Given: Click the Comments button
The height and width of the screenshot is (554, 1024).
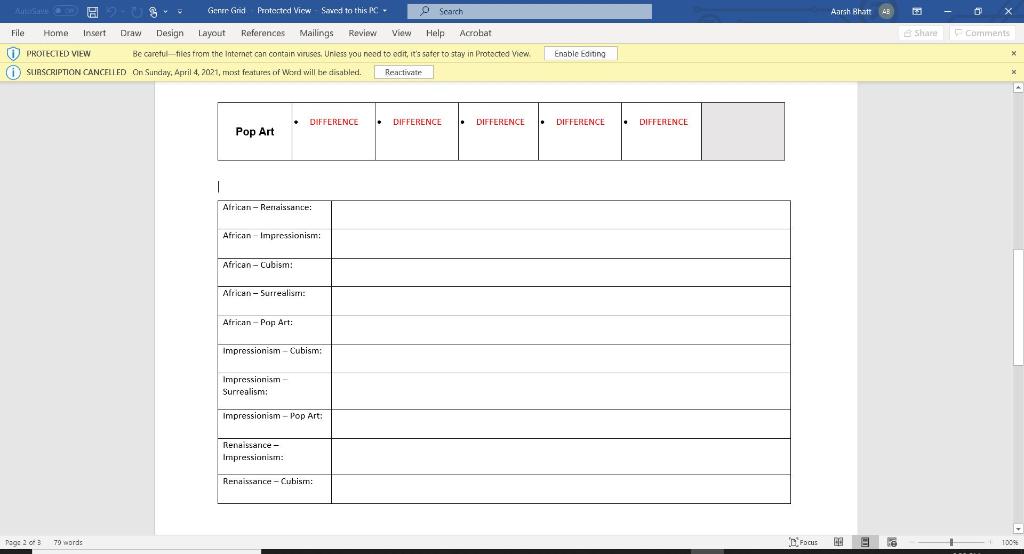Looking at the screenshot, I should (x=983, y=33).
